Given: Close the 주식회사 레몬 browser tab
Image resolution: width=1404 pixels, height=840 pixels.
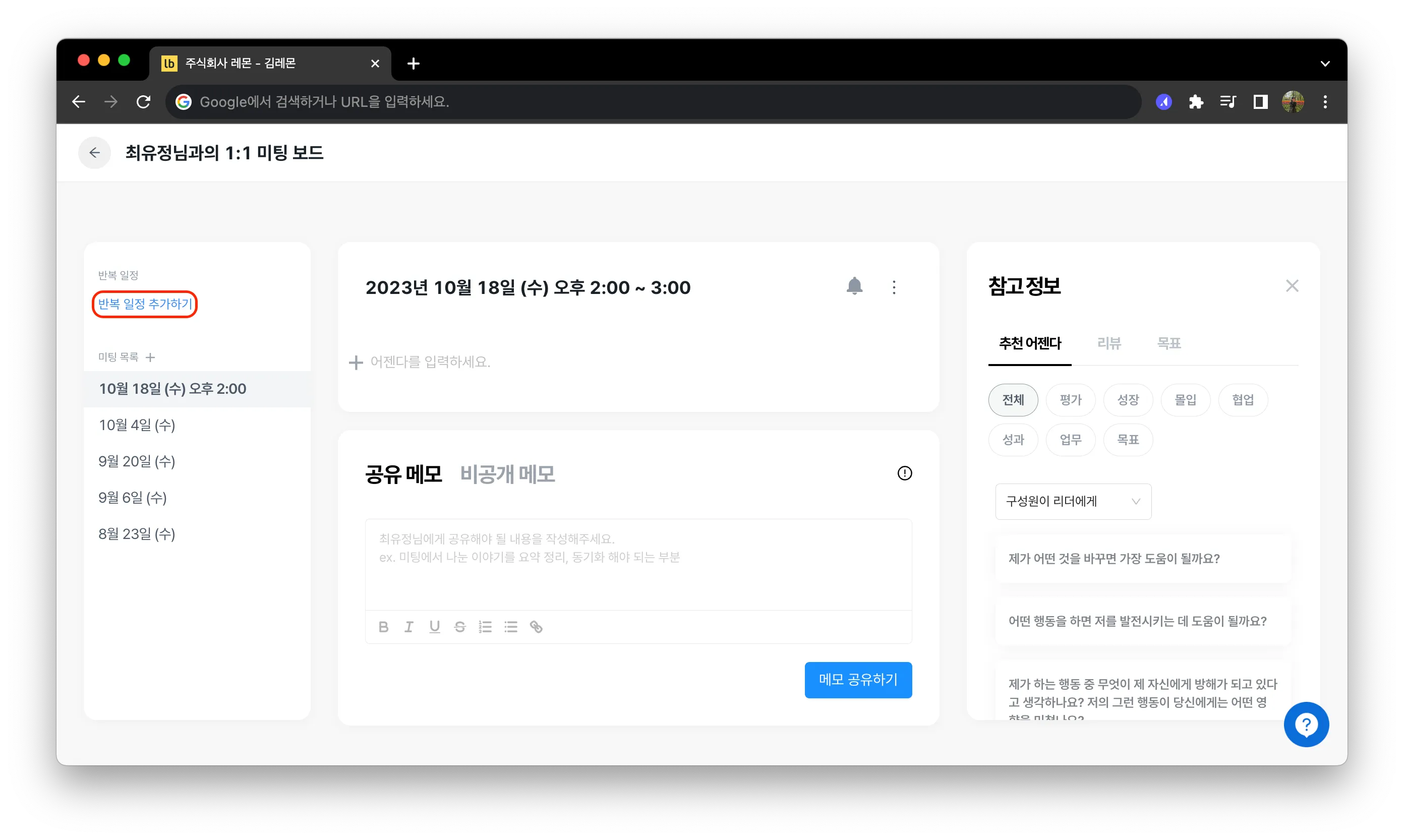Looking at the screenshot, I should [x=375, y=64].
